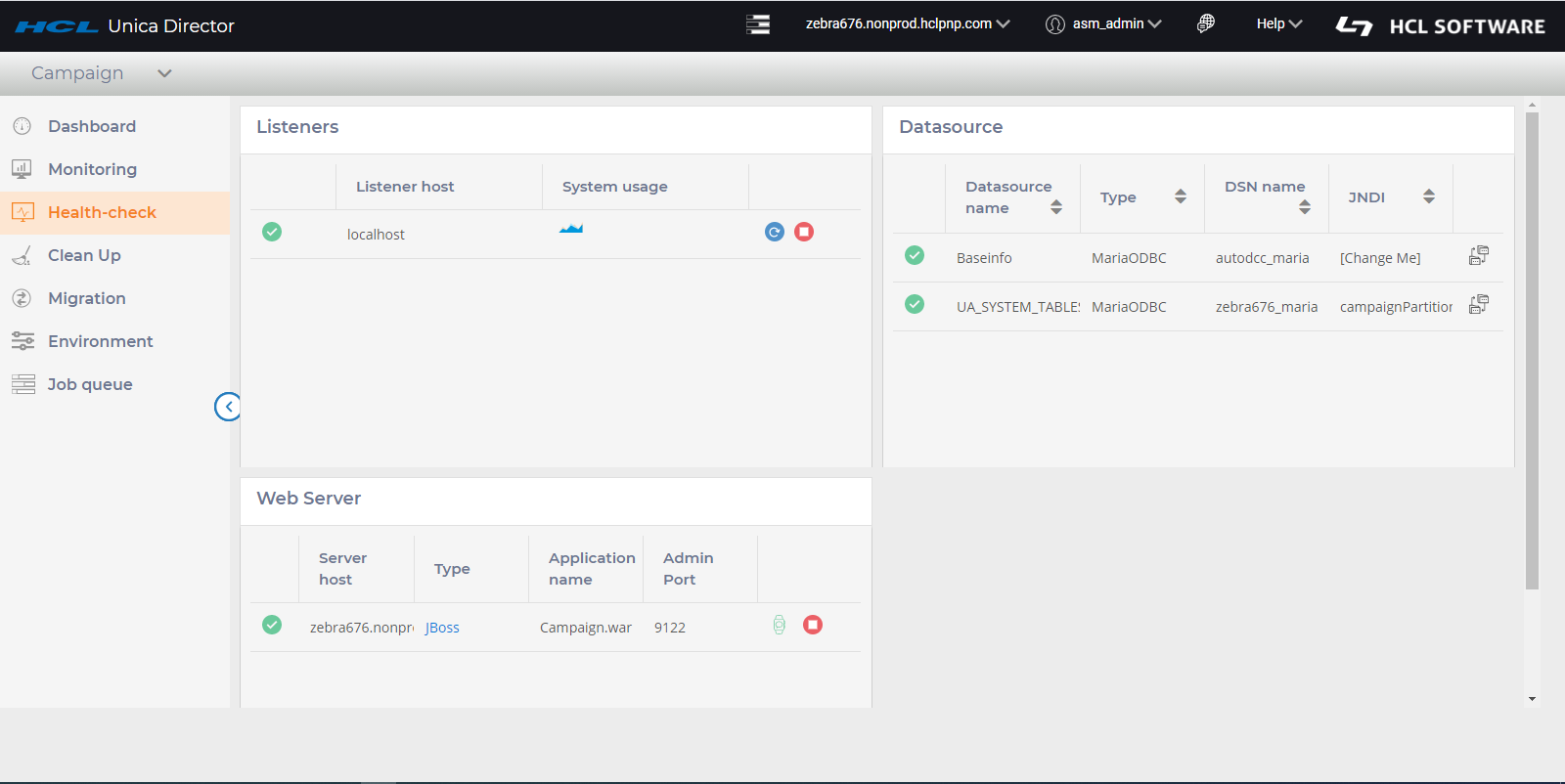
Task: Open connection details icon for UA_SYSTEM_TABLES datasource
Action: pyautogui.click(x=1478, y=305)
